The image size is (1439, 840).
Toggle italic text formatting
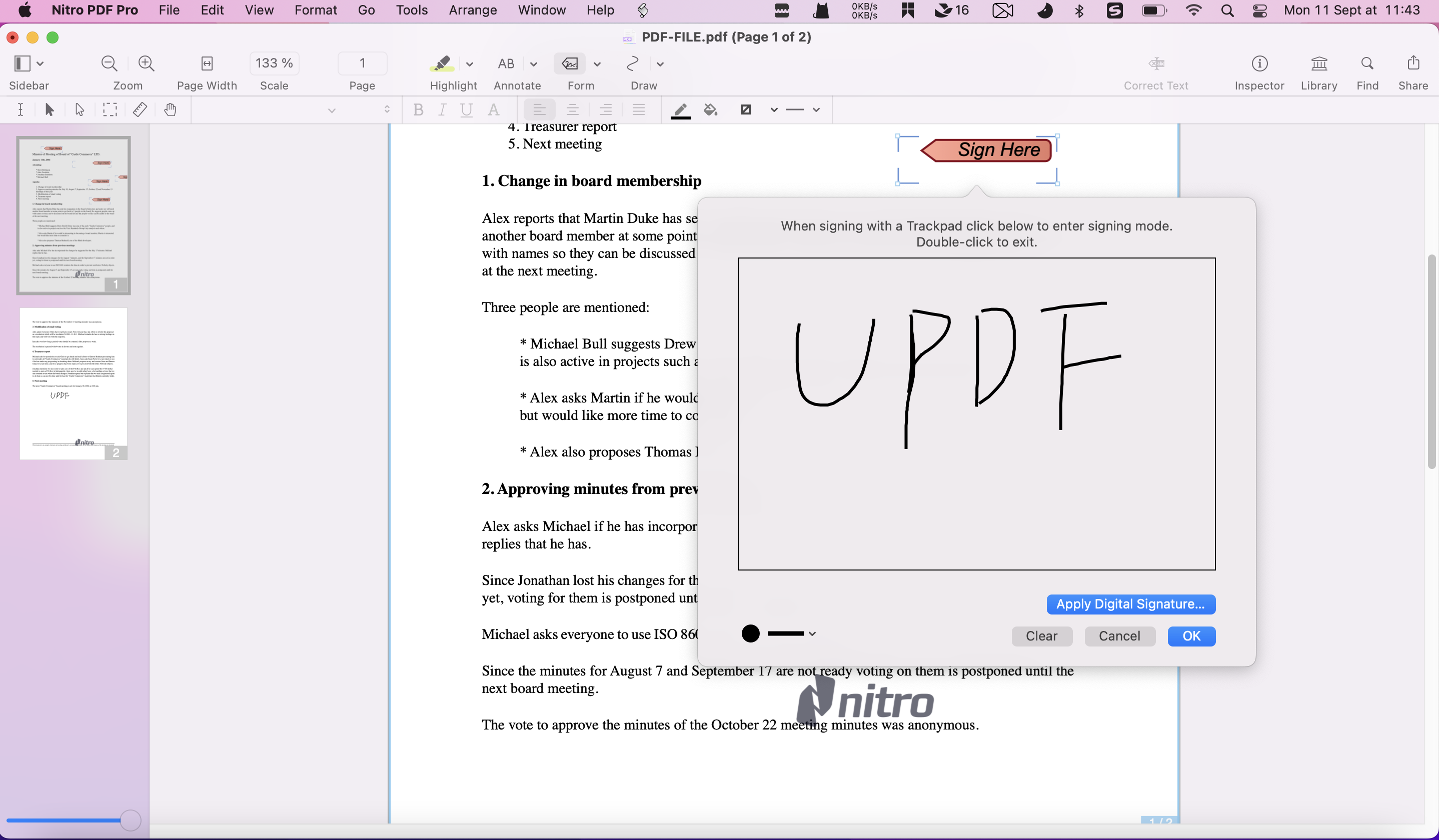click(x=443, y=109)
